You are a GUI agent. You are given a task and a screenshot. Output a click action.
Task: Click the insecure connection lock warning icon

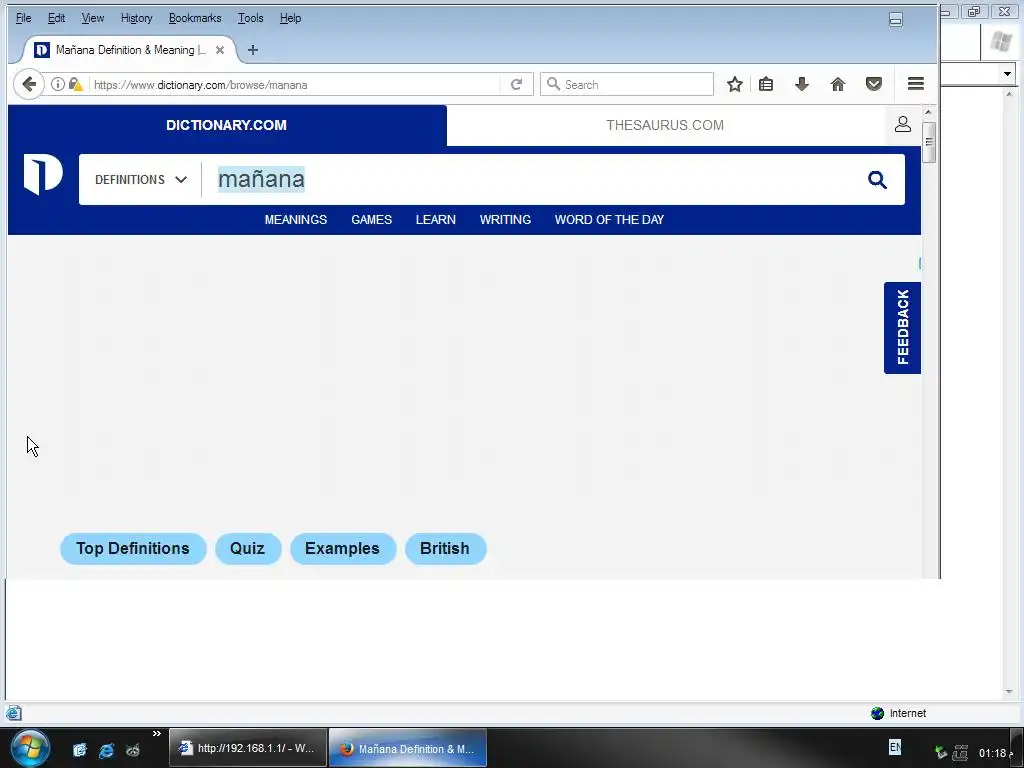click(x=76, y=84)
